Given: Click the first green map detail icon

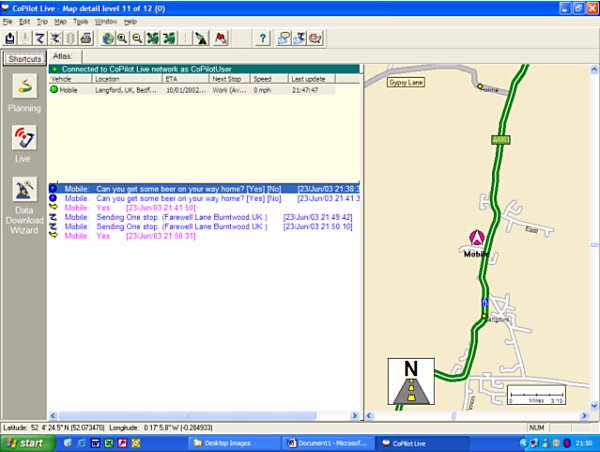Looking at the screenshot, I should (153, 38).
